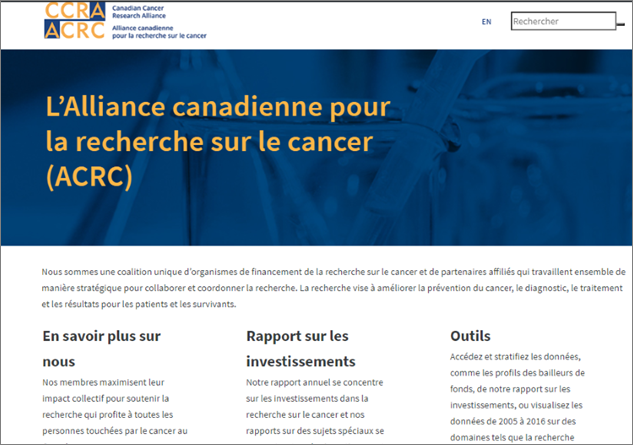Switch language via EN link

(x=486, y=22)
